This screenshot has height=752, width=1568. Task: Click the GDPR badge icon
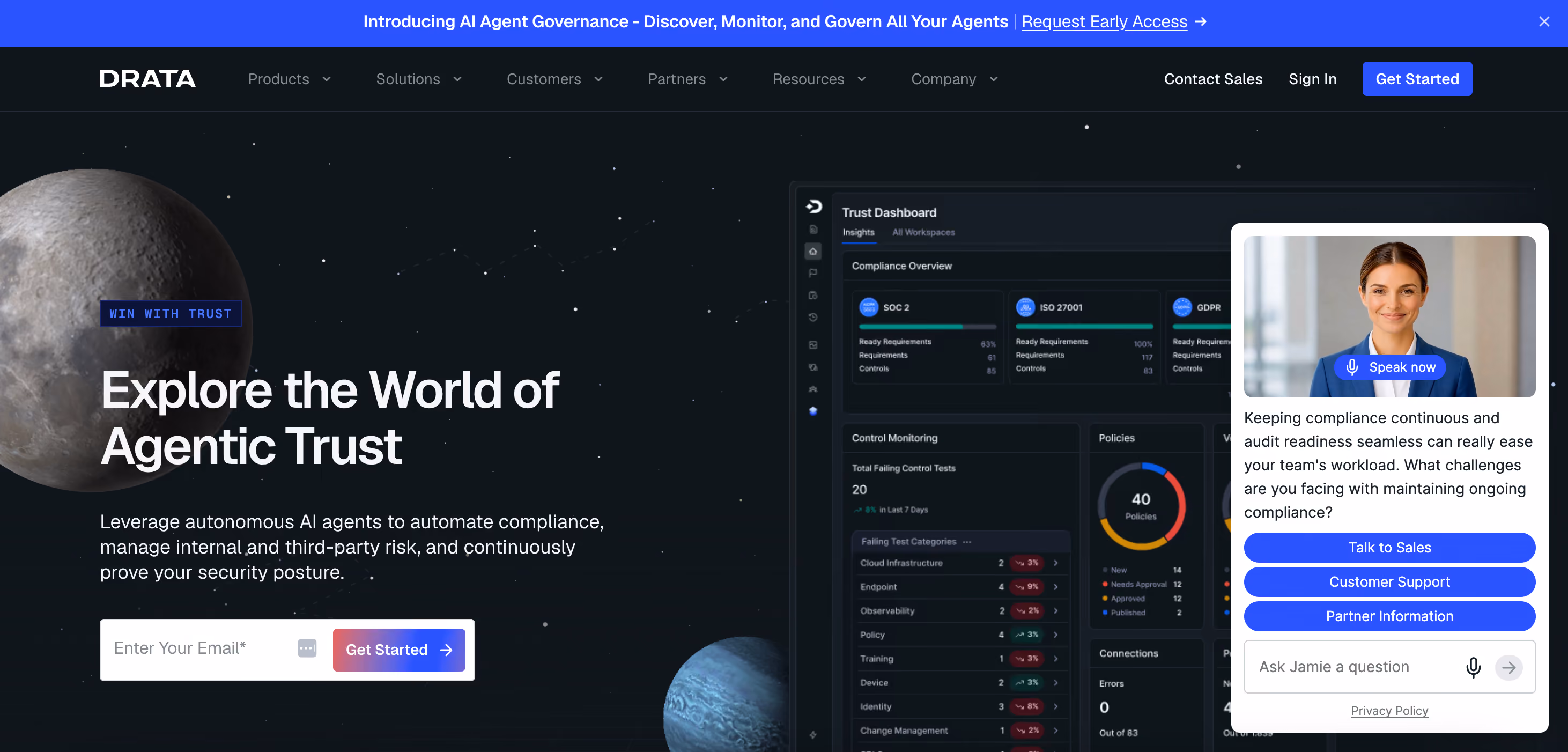[1182, 307]
